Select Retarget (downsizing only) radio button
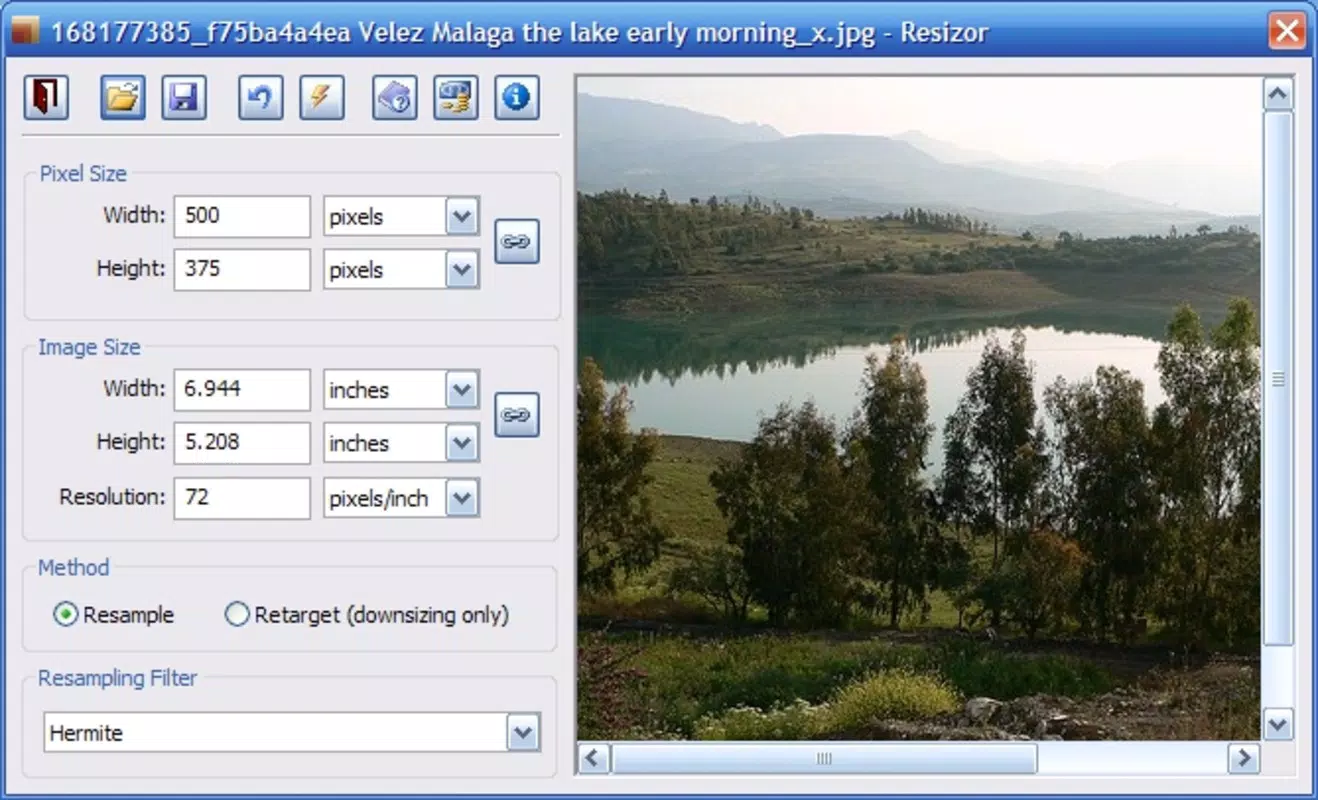 click(237, 615)
